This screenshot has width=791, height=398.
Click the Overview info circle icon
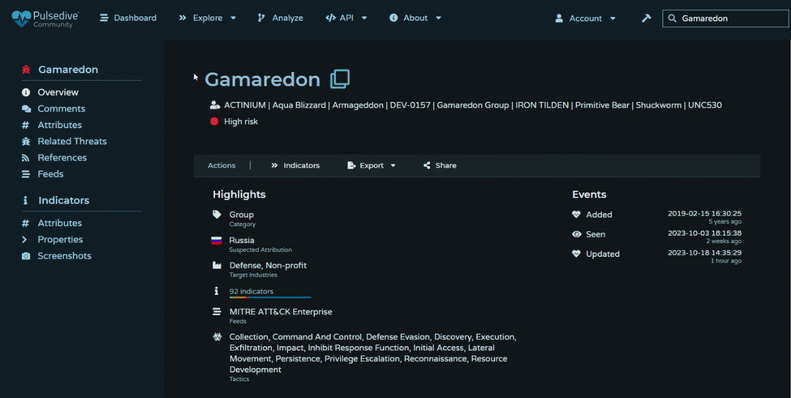pos(26,92)
